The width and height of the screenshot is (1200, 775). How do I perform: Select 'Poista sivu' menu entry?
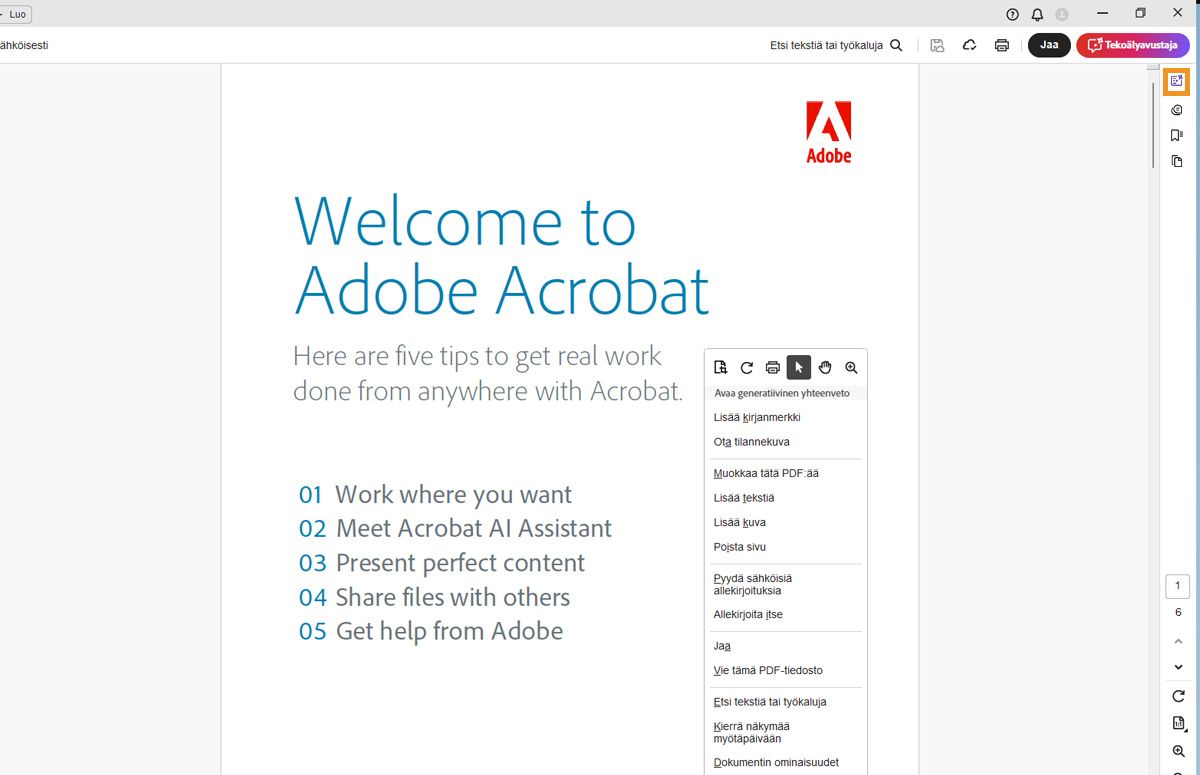pos(740,547)
